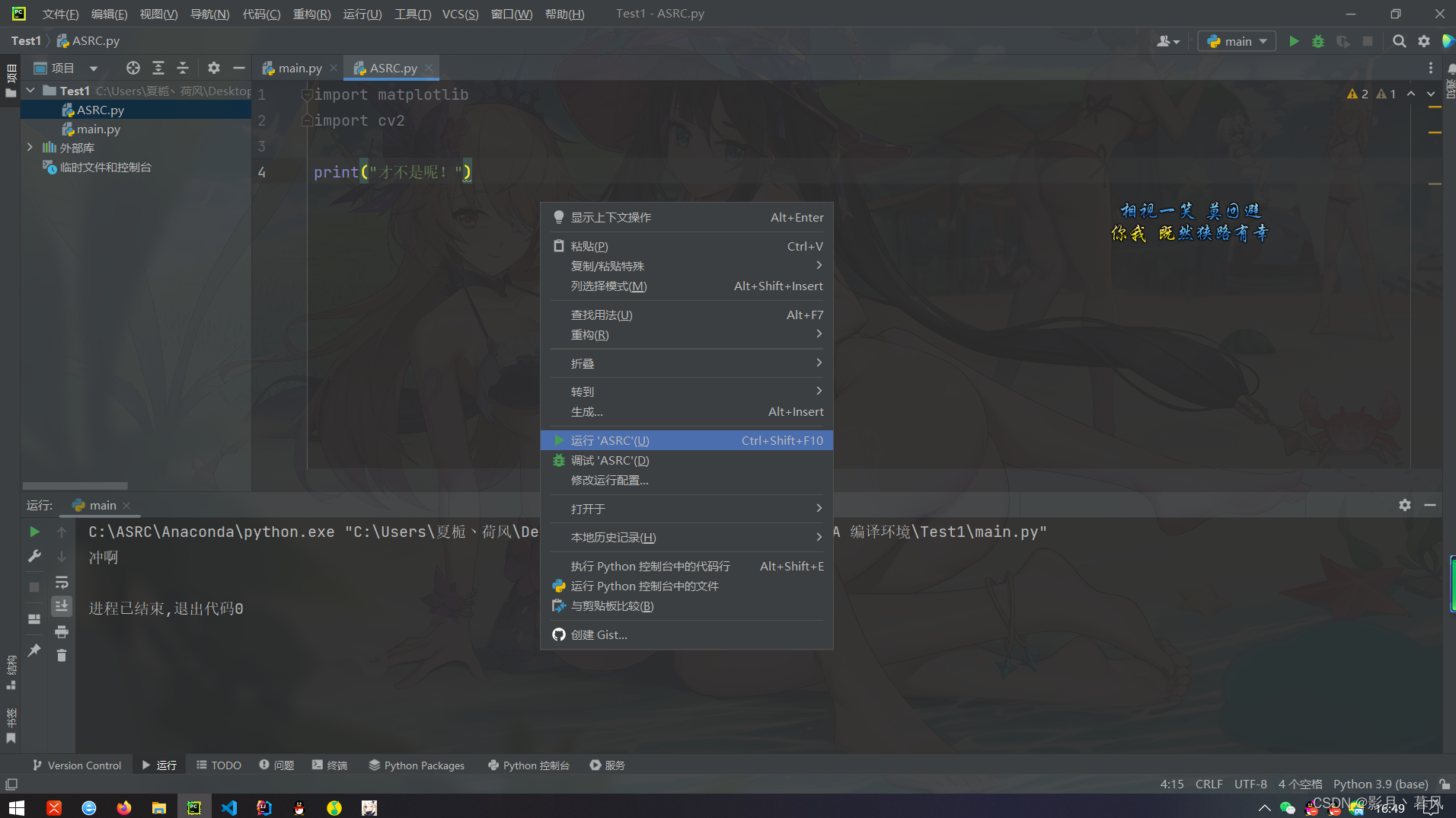Open run configuration wrench icon
Image resolution: width=1456 pixels, height=818 pixels.
34,557
